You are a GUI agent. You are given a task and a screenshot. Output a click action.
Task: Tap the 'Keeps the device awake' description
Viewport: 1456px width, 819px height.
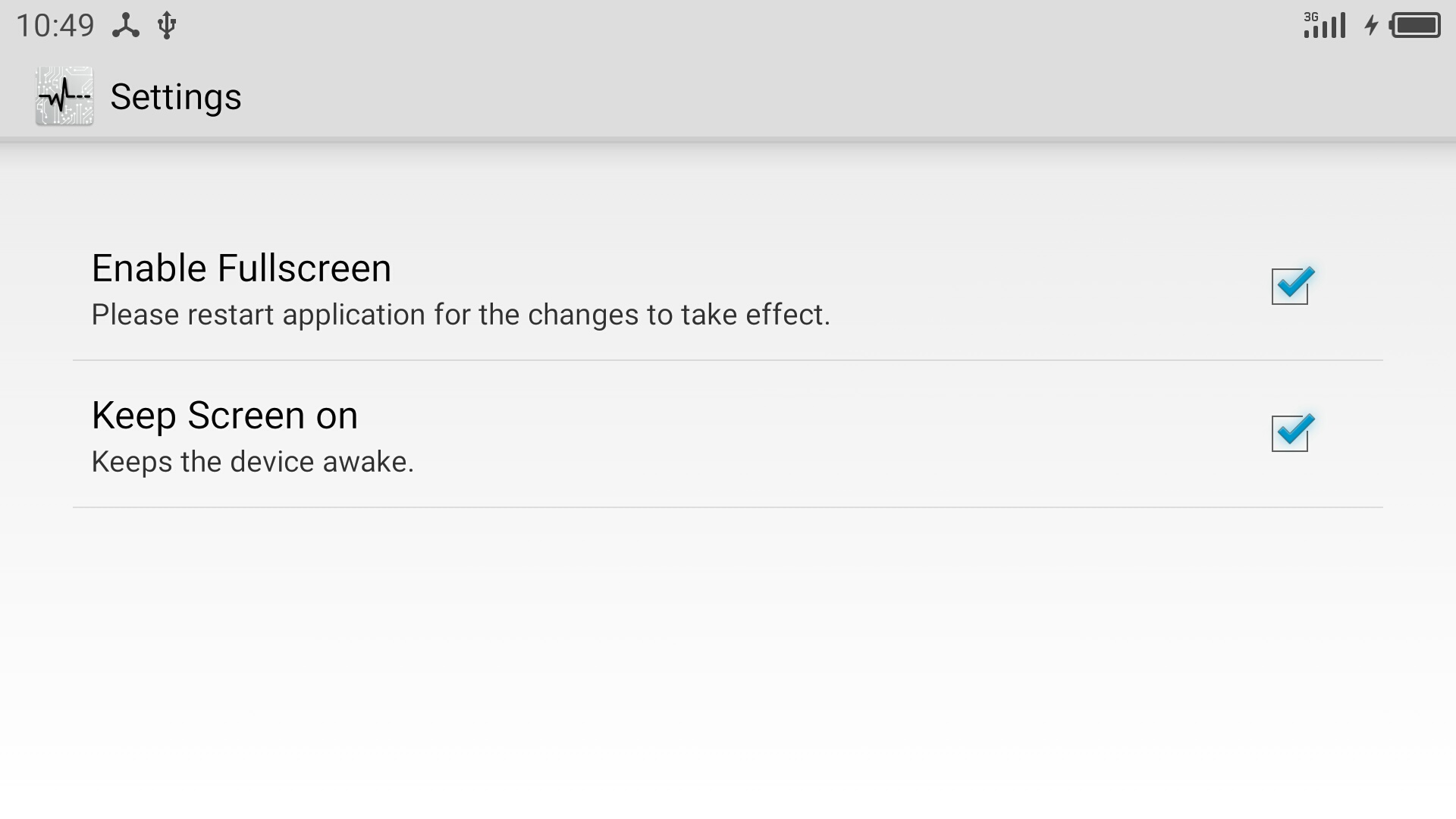[x=253, y=462]
